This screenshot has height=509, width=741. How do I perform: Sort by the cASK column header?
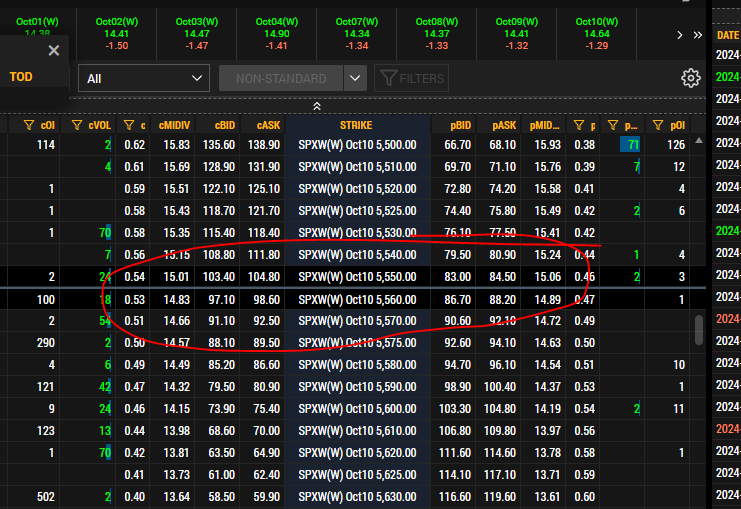coord(268,125)
